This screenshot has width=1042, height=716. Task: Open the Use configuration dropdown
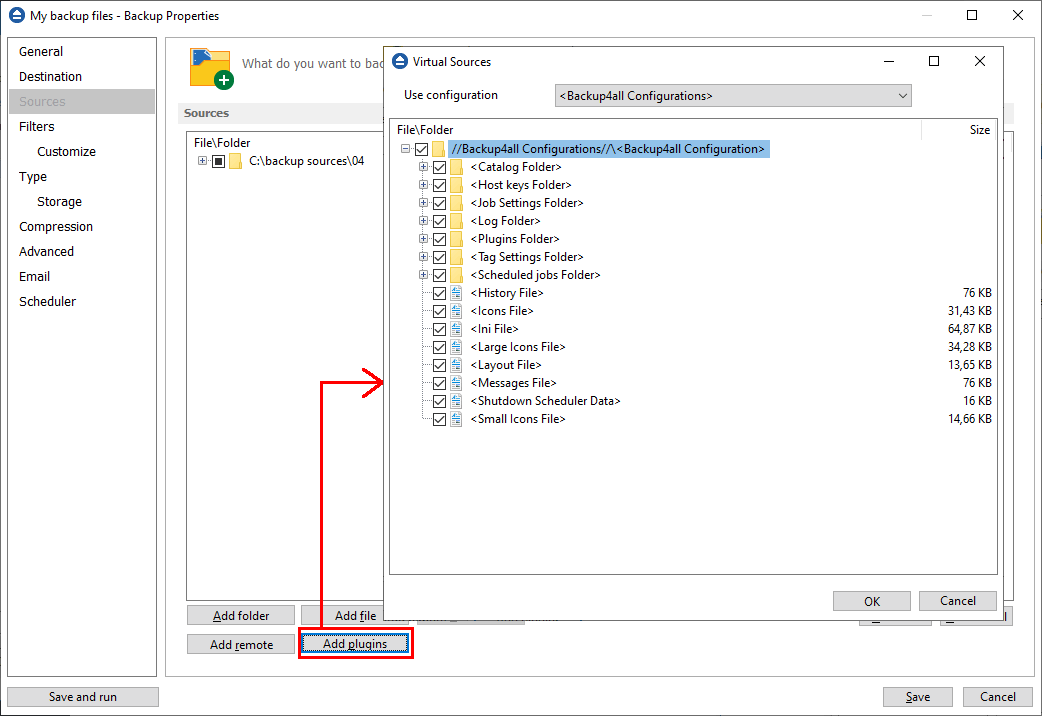click(x=733, y=96)
